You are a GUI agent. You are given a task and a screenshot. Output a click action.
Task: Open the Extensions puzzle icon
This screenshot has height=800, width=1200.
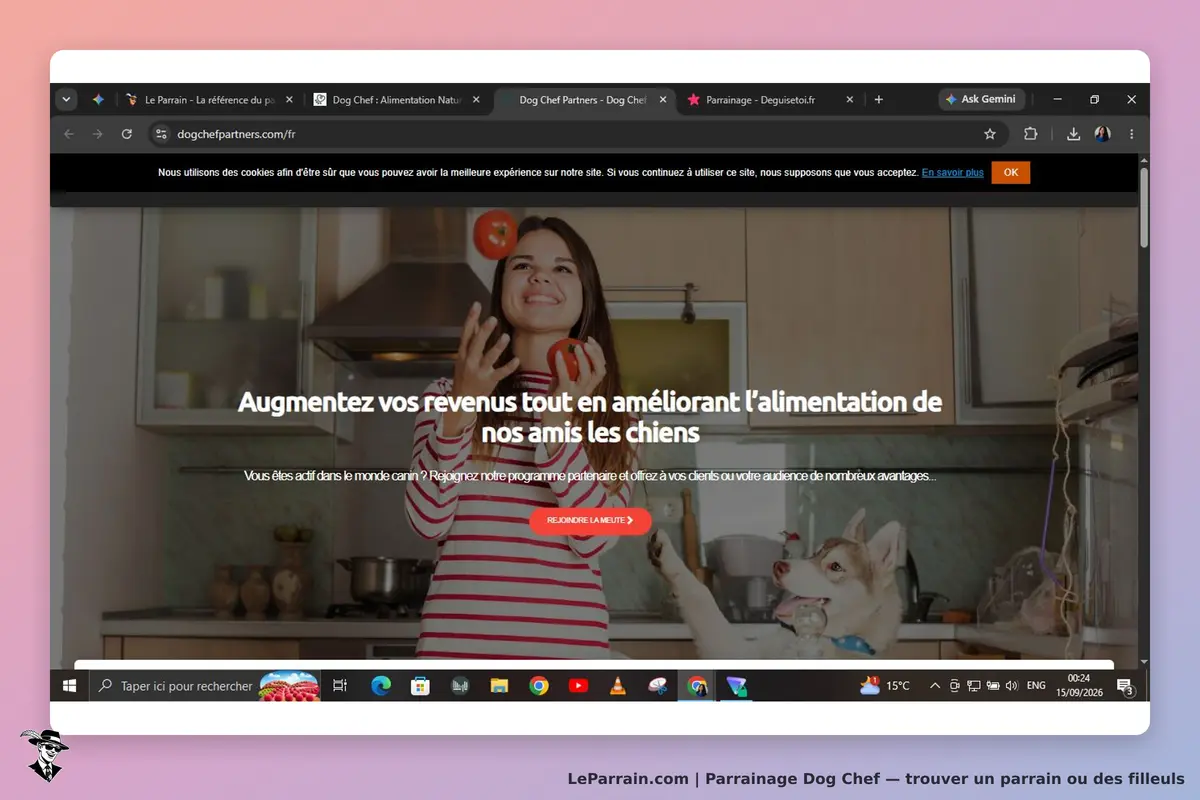tap(1030, 134)
